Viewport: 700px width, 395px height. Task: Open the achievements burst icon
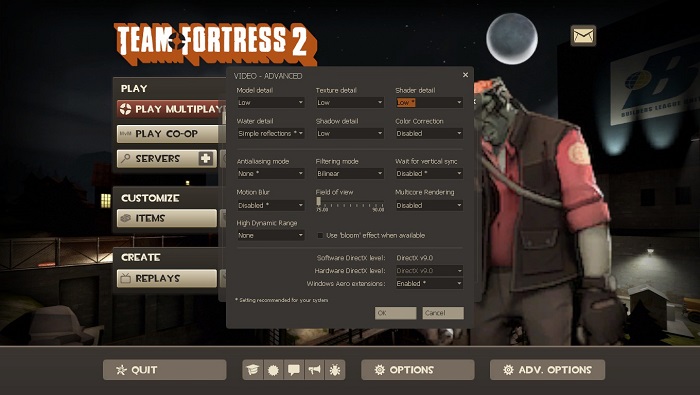coord(273,370)
